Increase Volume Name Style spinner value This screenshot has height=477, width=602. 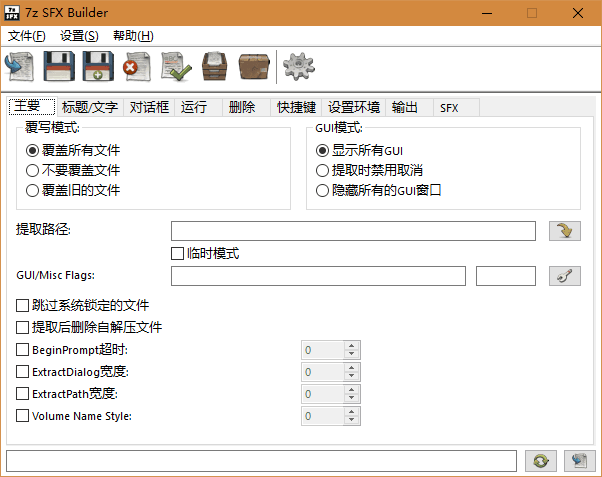[x=351, y=411]
